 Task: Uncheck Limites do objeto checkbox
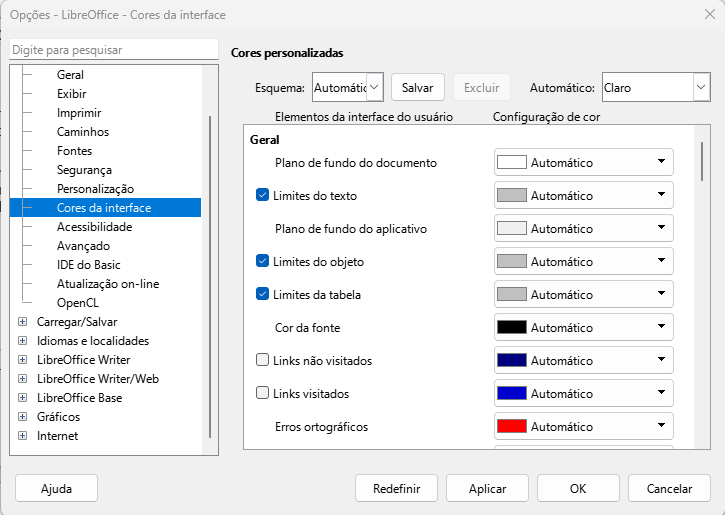pyautogui.click(x=262, y=261)
